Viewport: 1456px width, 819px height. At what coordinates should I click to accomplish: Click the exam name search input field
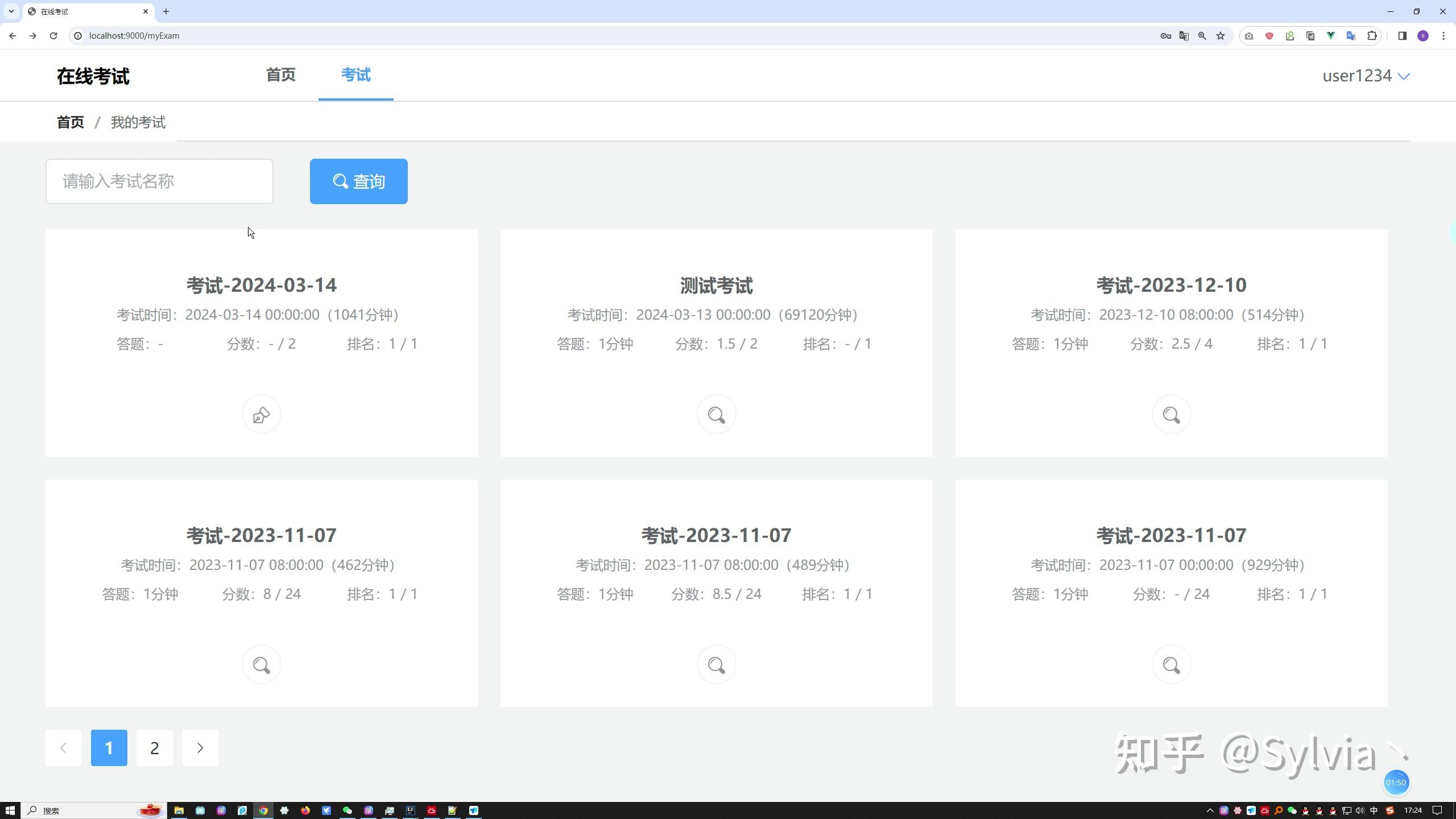tap(159, 181)
